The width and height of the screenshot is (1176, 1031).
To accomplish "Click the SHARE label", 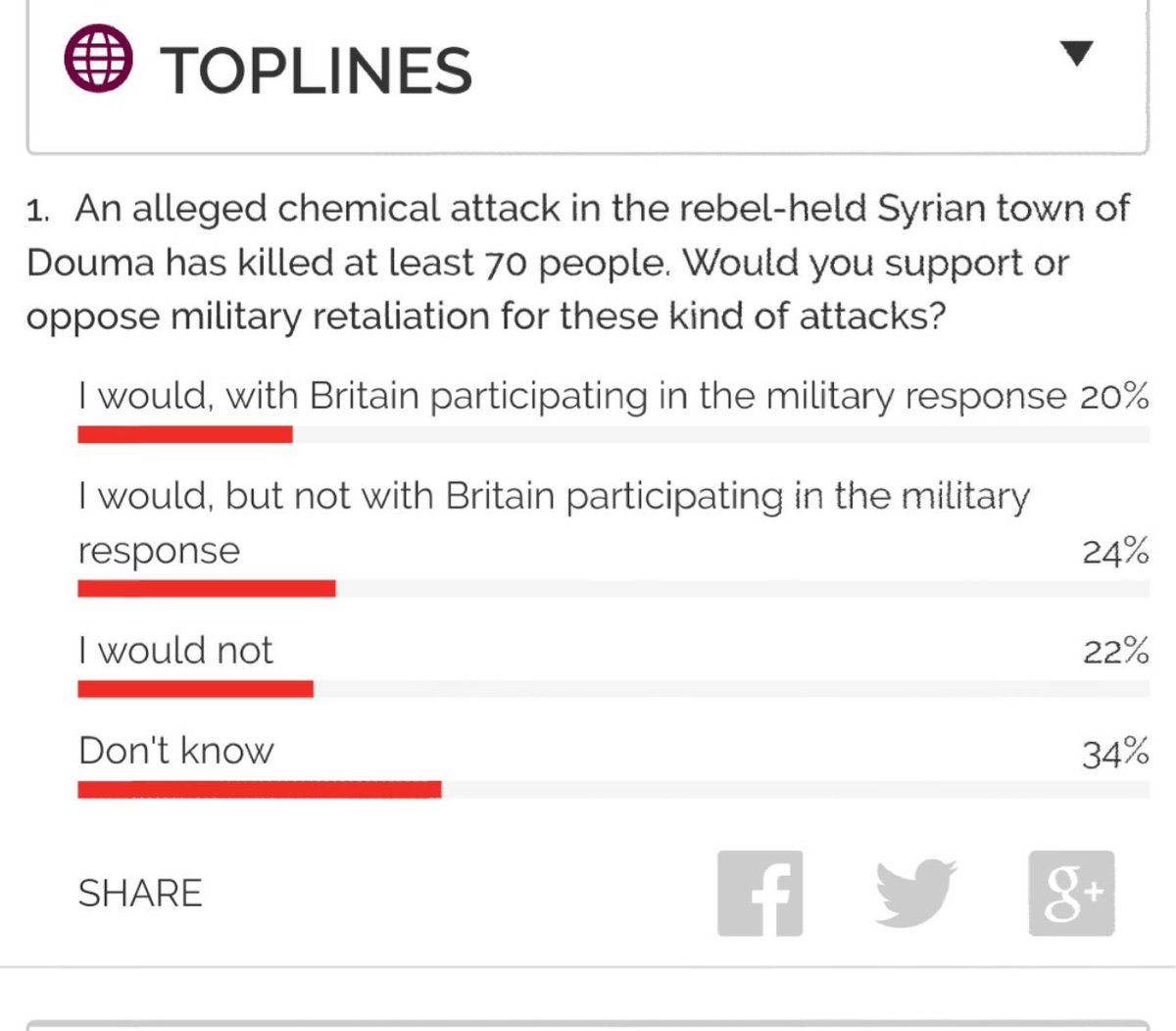I will 140,894.
